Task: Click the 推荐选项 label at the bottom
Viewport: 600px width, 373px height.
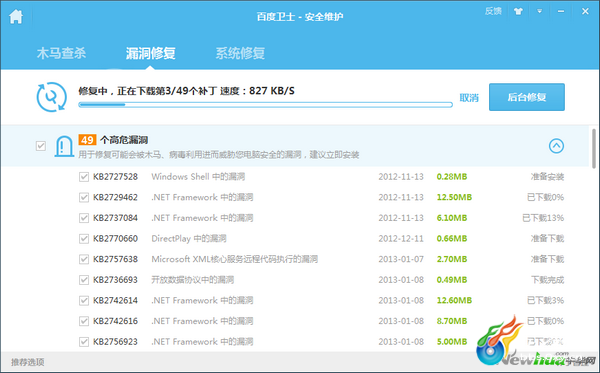Action: click(x=28, y=362)
